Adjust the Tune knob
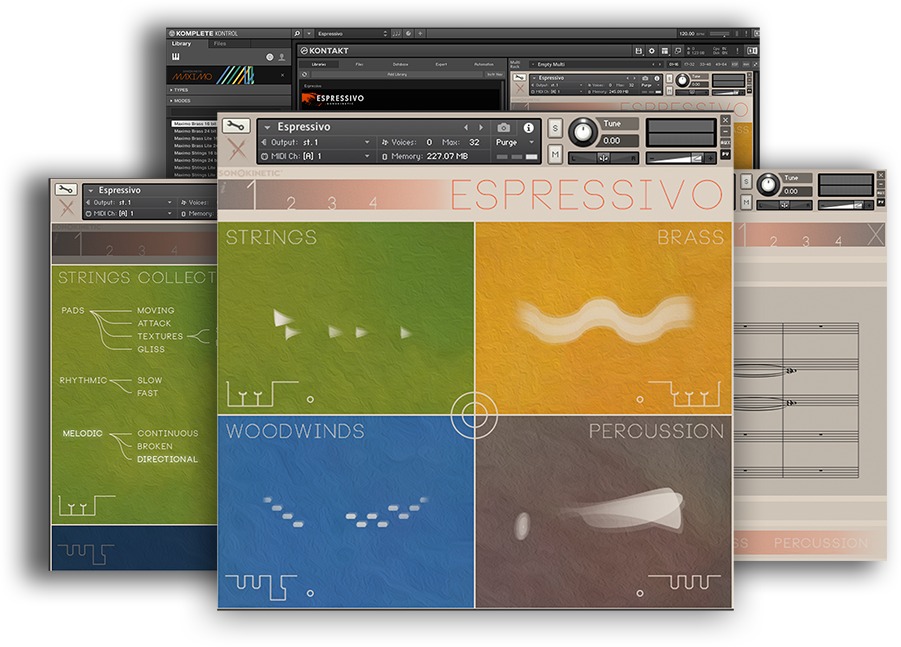 (x=581, y=132)
